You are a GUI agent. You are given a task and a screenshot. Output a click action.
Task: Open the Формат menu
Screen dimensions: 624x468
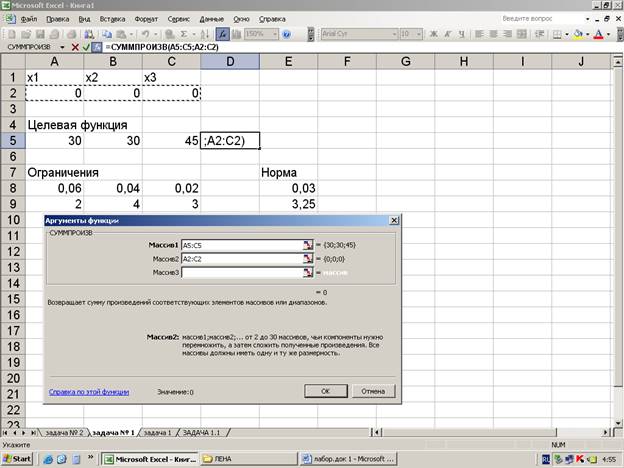pos(145,19)
